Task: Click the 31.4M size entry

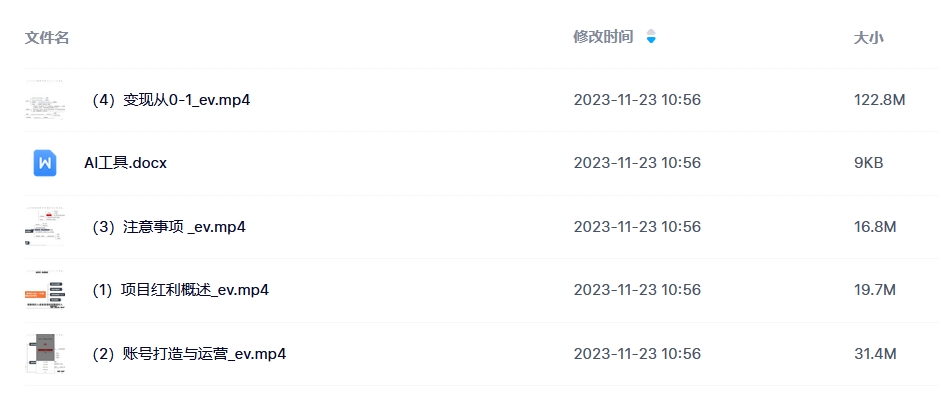Action: point(875,354)
